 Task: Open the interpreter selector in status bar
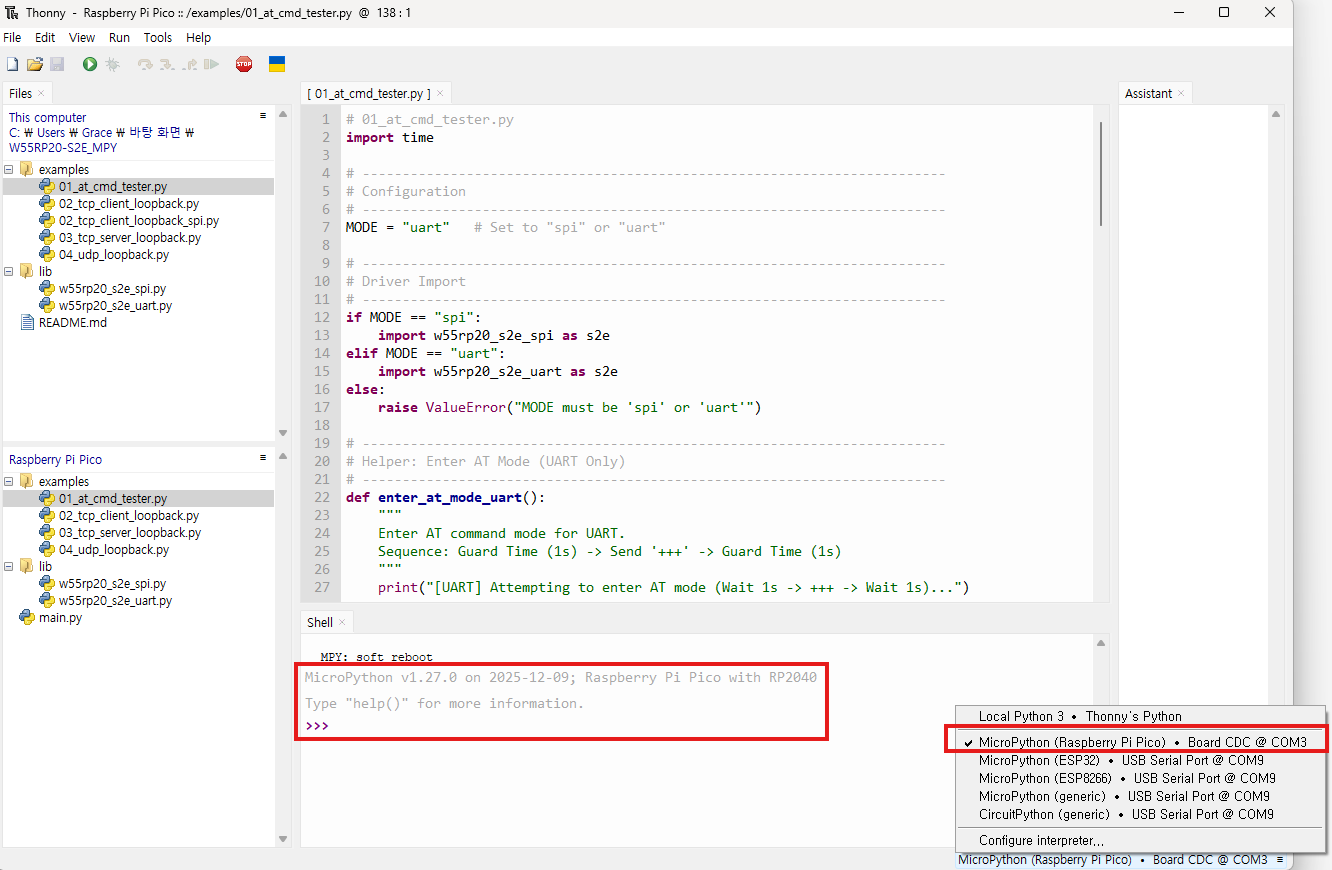[1120, 860]
